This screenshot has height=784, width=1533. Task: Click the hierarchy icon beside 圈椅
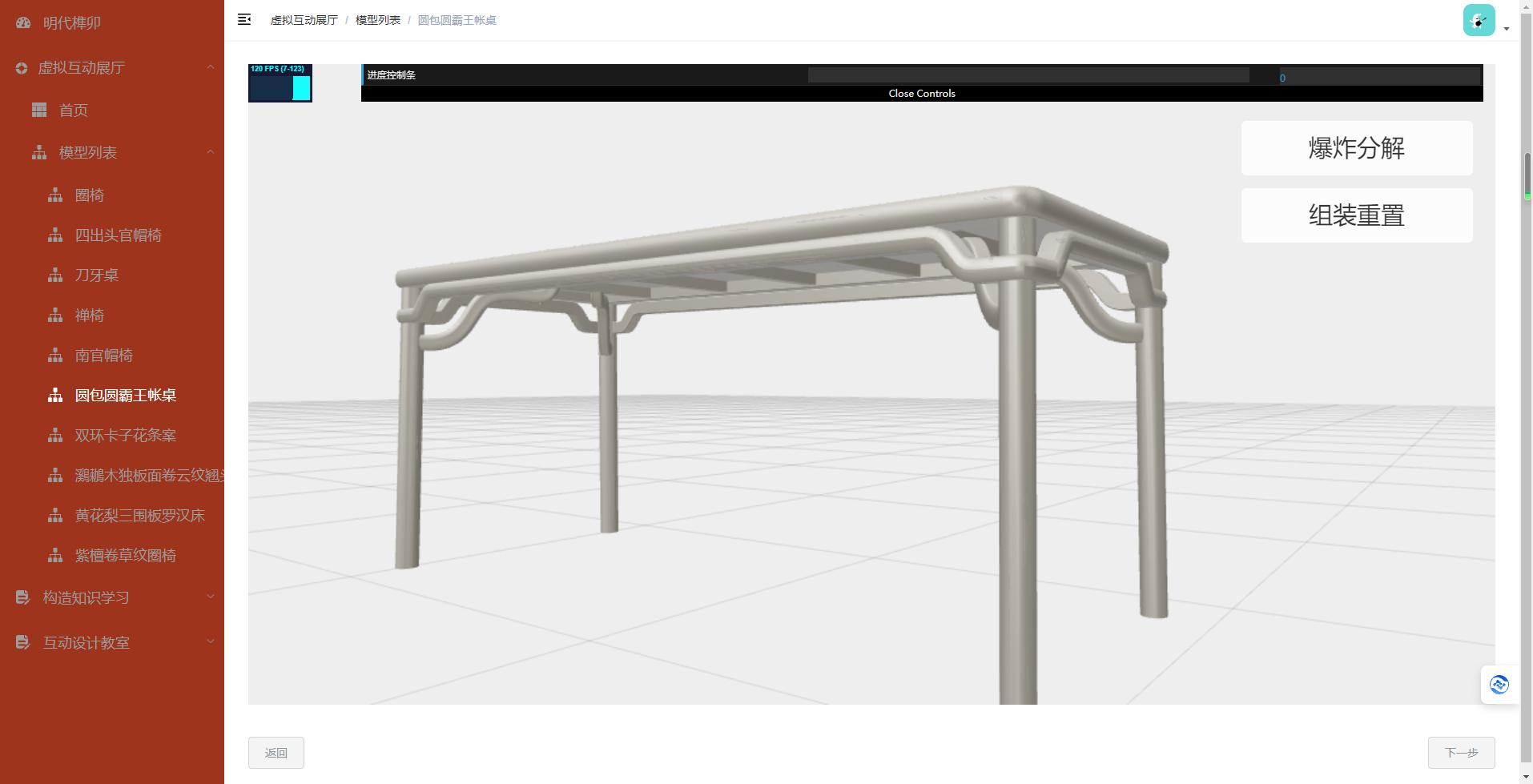point(55,195)
